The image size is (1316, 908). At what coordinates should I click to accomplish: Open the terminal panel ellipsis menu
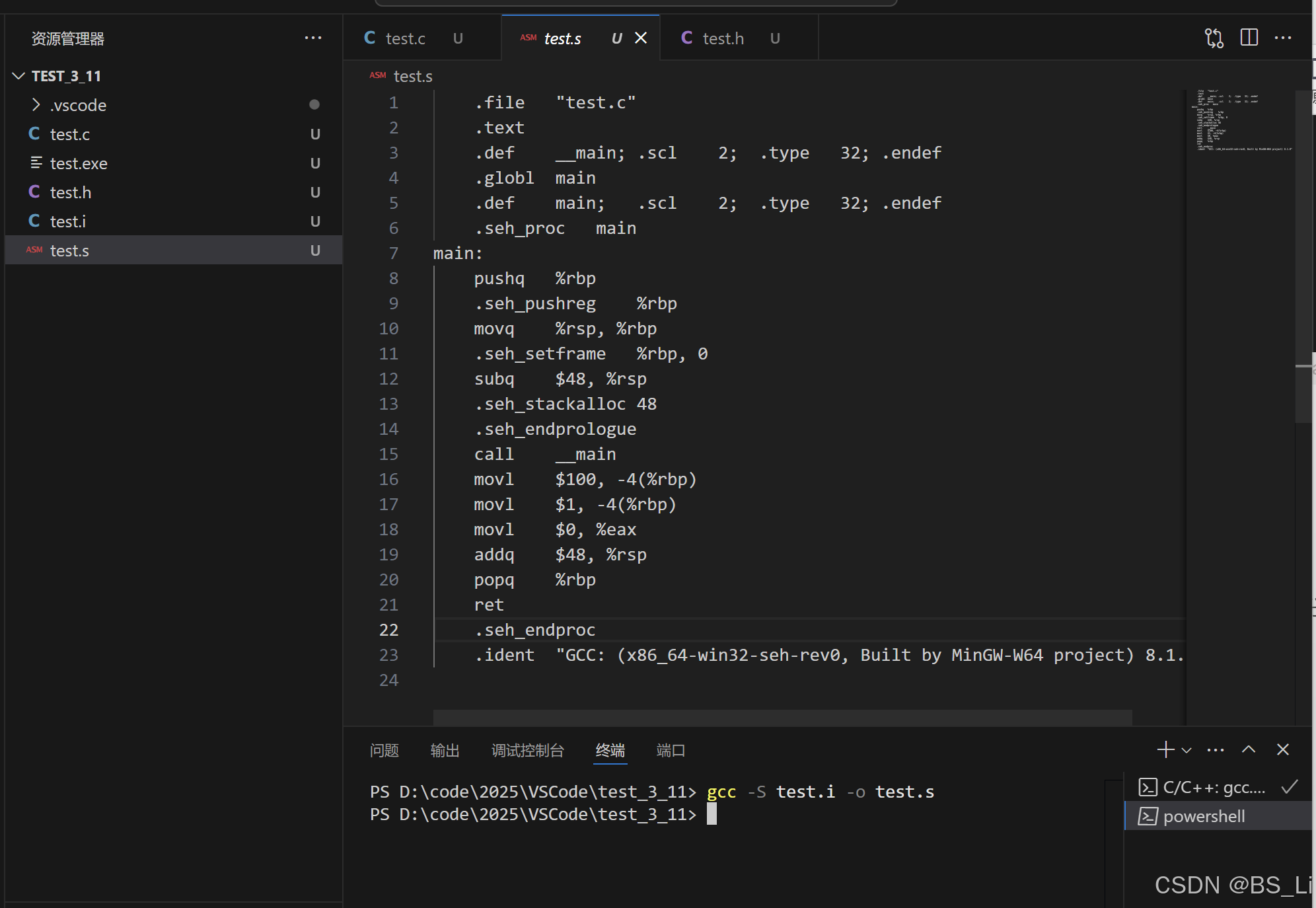pos(1215,749)
